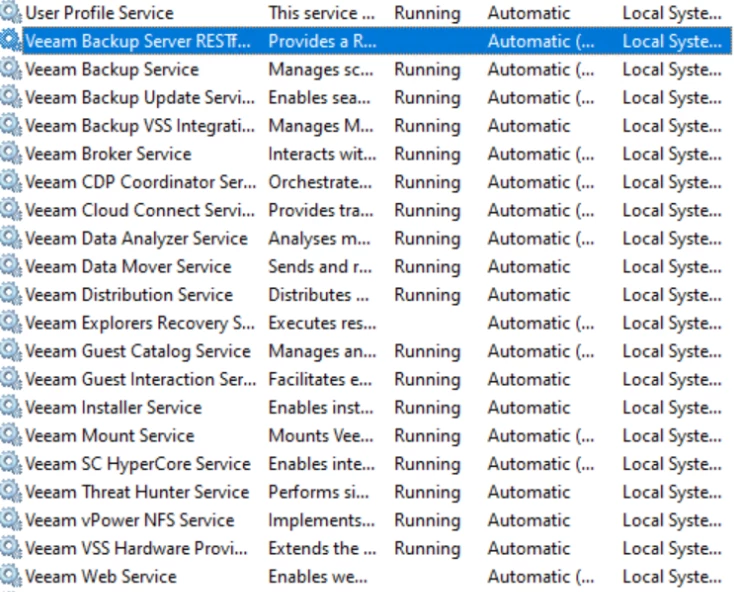Click the gear icon for Veeam Backup VSS Integration
The width and height of the screenshot is (734, 592).
click(10, 125)
